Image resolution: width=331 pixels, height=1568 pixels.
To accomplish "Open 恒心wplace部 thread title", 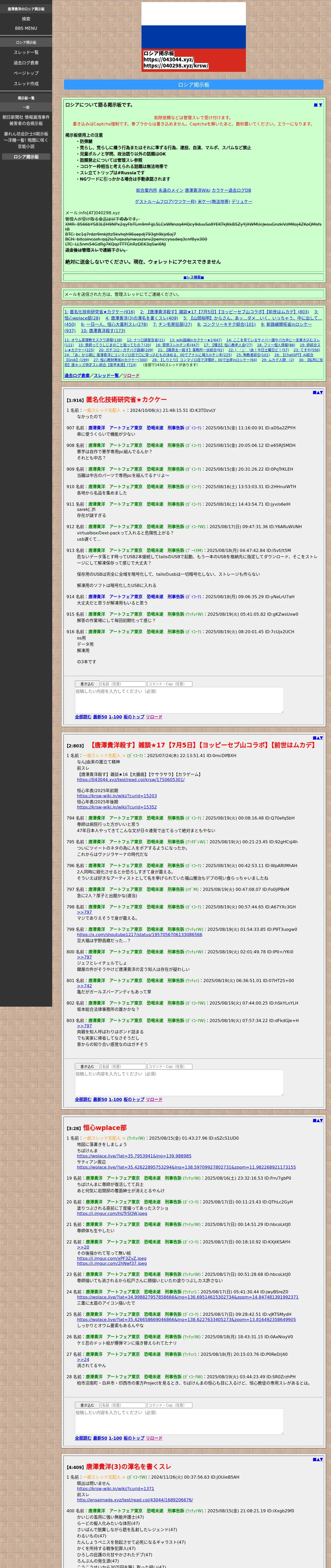I will point(105,1127).
